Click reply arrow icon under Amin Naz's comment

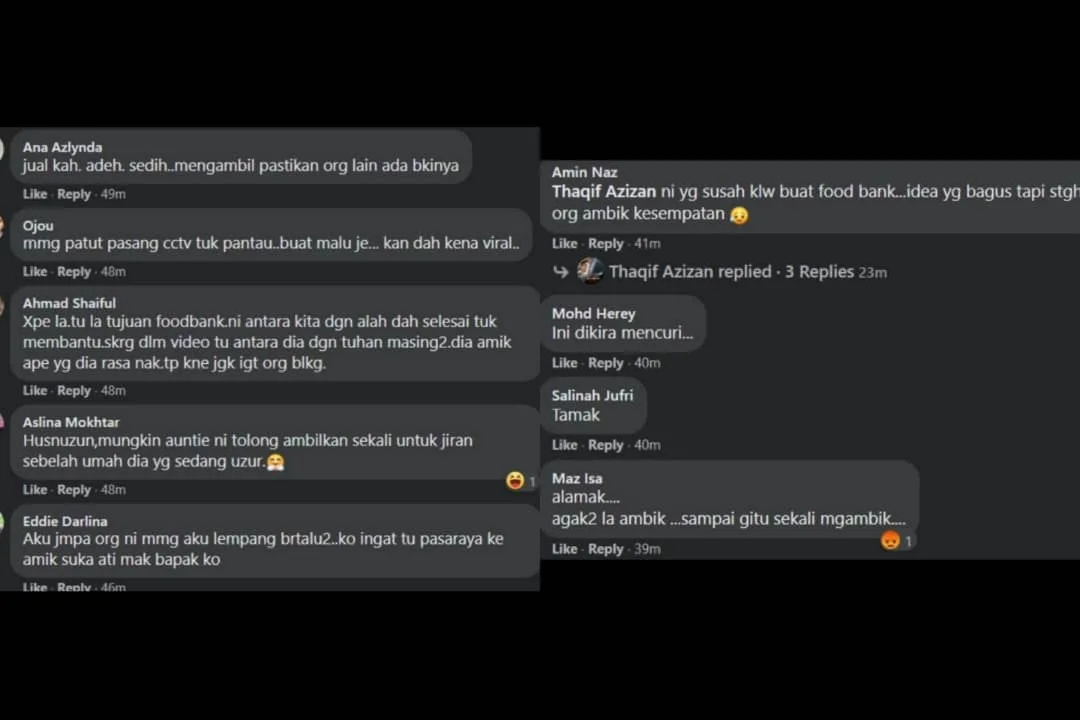560,272
